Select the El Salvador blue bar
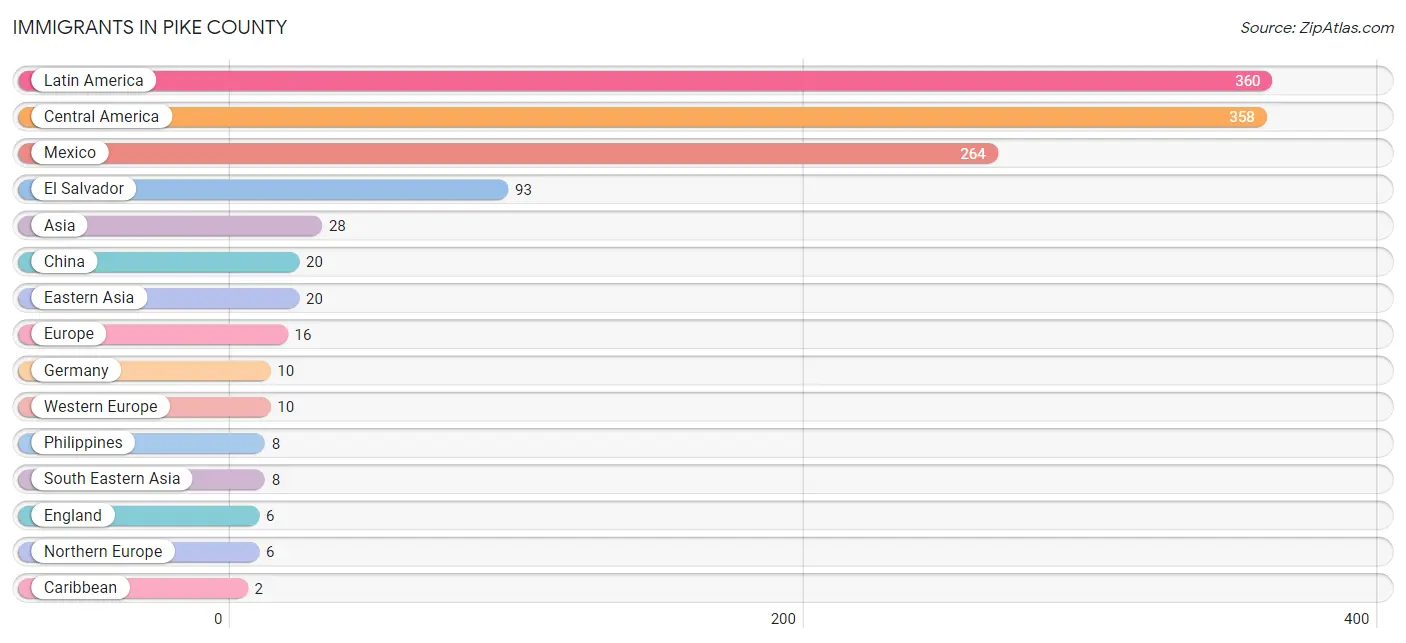1406x643 pixels. click(x=263, y=189)
